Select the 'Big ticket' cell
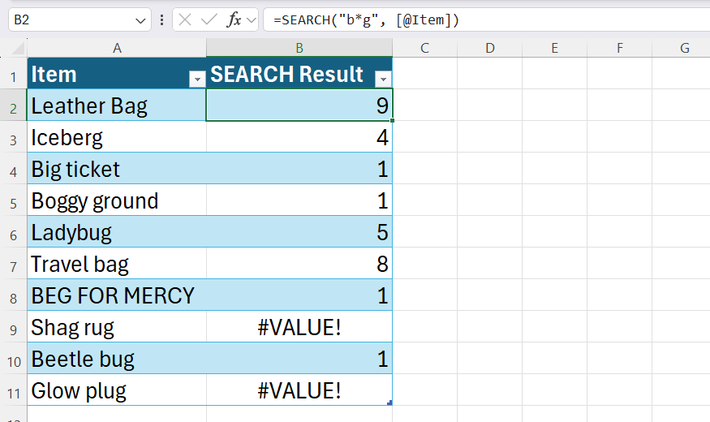This screenshot has height=422, width=710. (117, 168)
